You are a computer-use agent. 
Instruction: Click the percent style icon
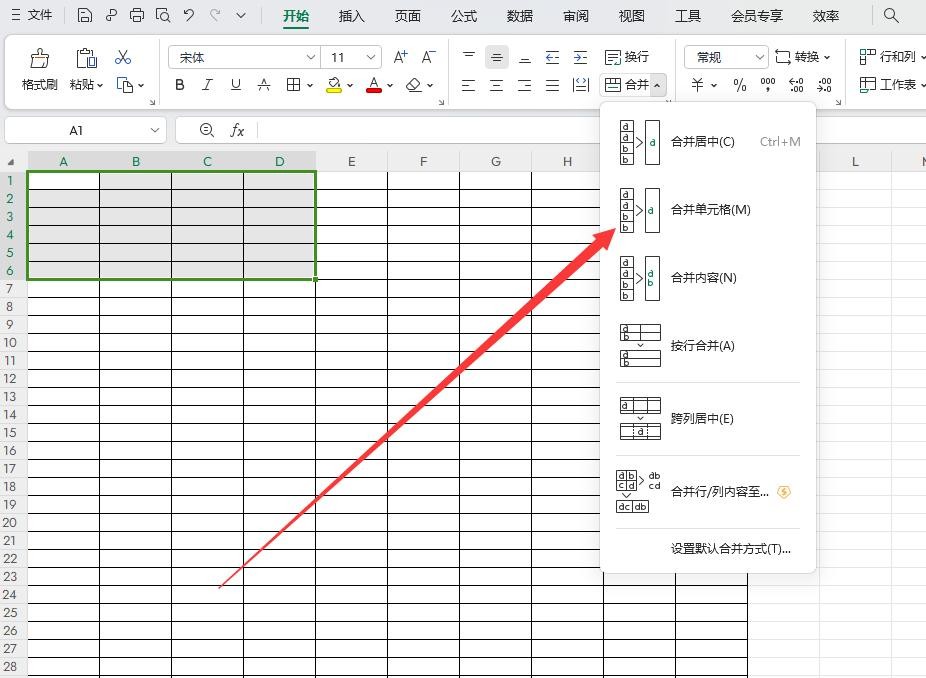[x=740, y=85]
